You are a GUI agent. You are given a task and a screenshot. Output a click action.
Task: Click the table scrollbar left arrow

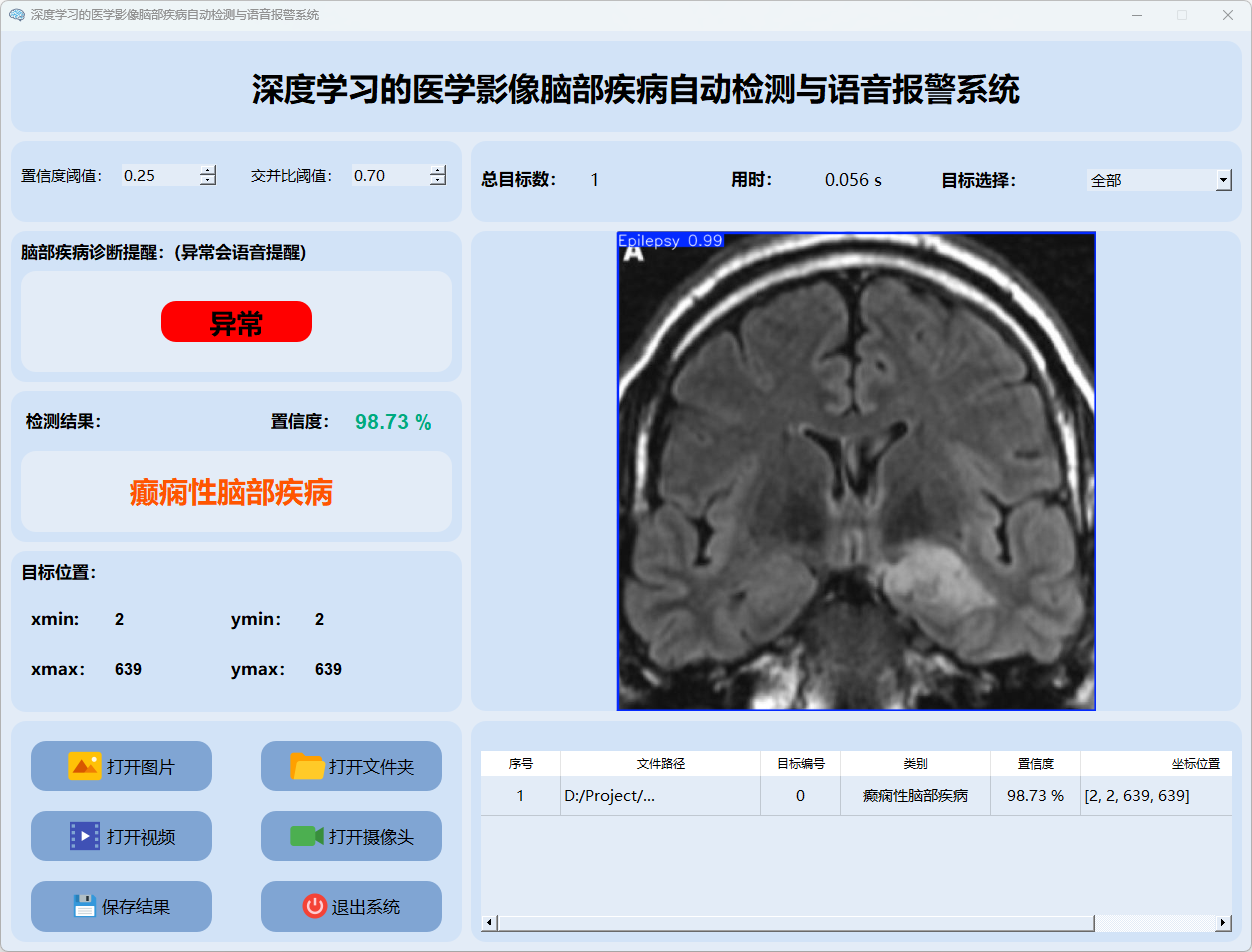[489, 922]
